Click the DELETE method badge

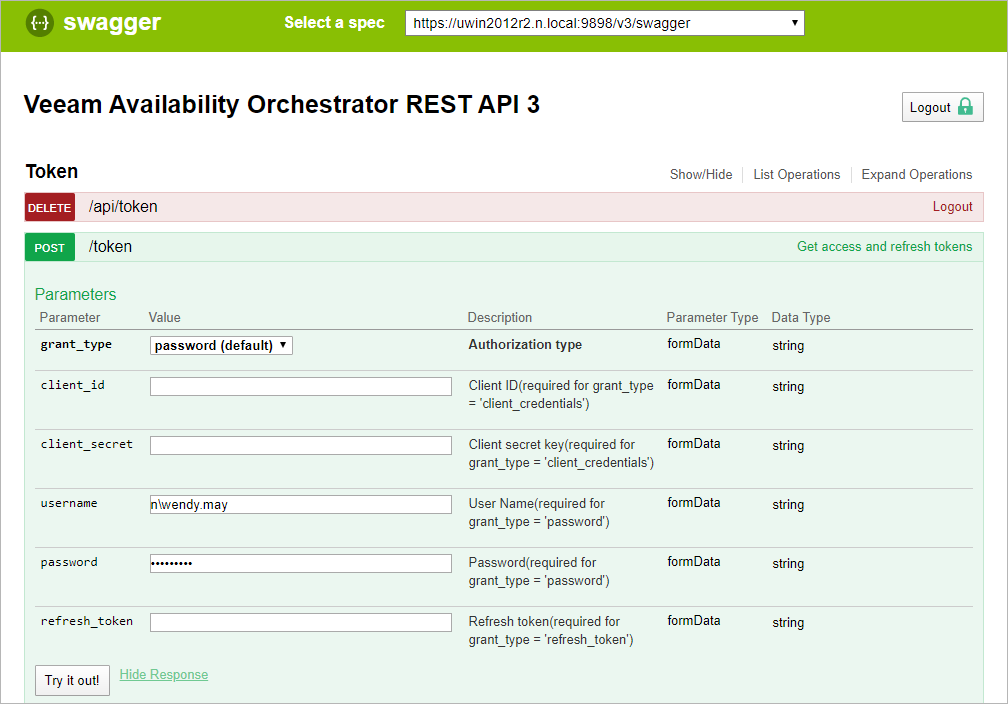[x=50, y=207]
